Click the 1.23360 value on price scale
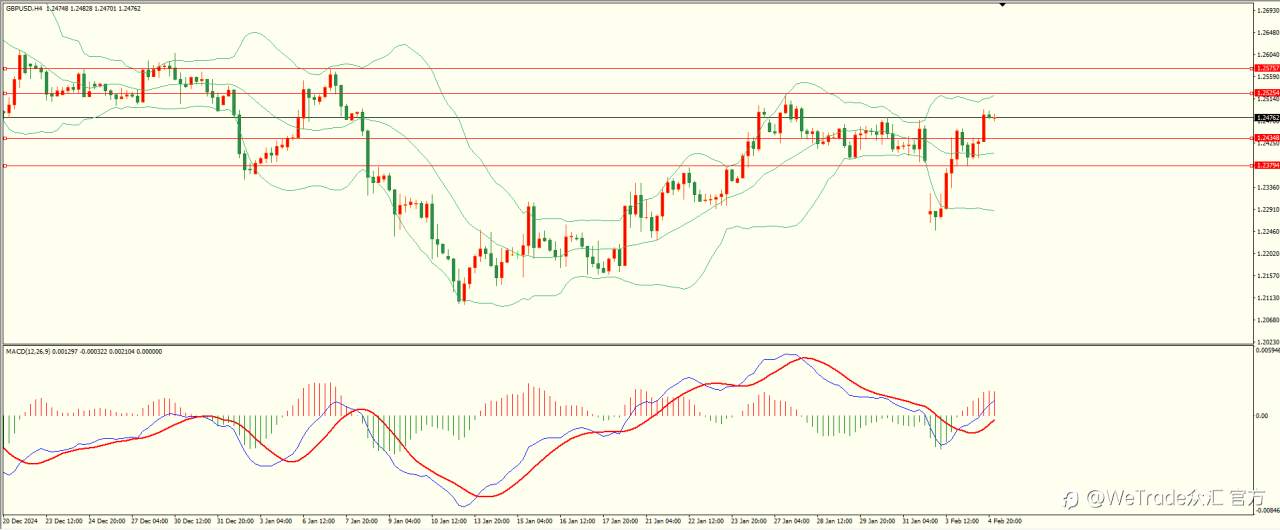 tap(1268, 187)
